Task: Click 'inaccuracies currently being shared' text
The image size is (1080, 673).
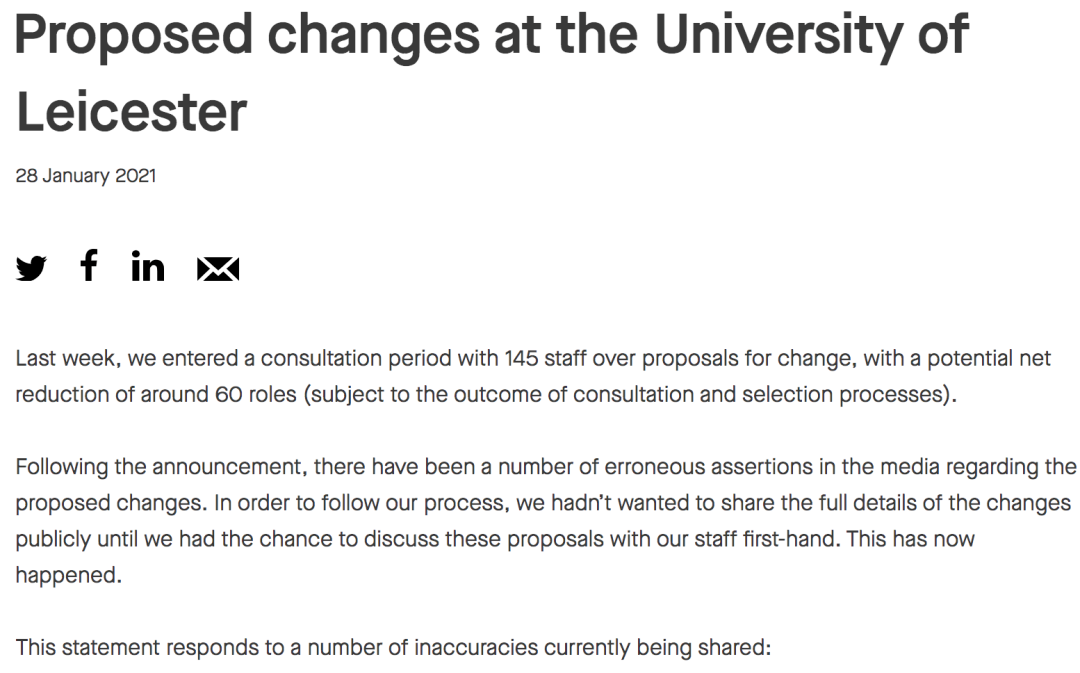Action: click(592, 648)
